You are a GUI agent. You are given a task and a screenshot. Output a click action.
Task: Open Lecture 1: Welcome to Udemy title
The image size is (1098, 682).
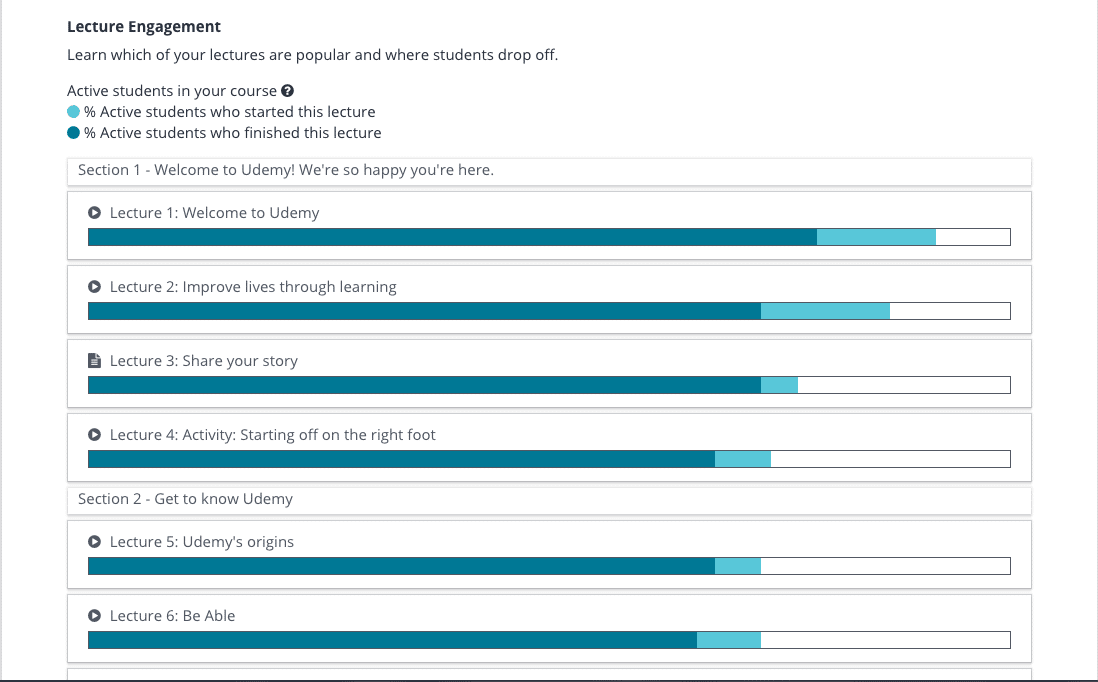(214, 213)
